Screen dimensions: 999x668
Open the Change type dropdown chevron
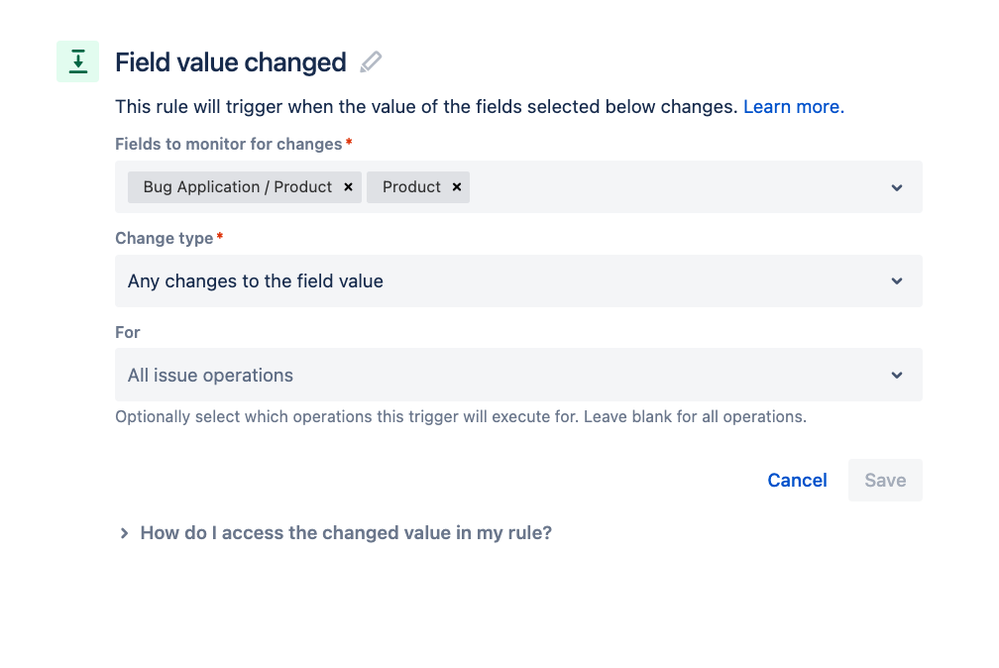point(896,281)
